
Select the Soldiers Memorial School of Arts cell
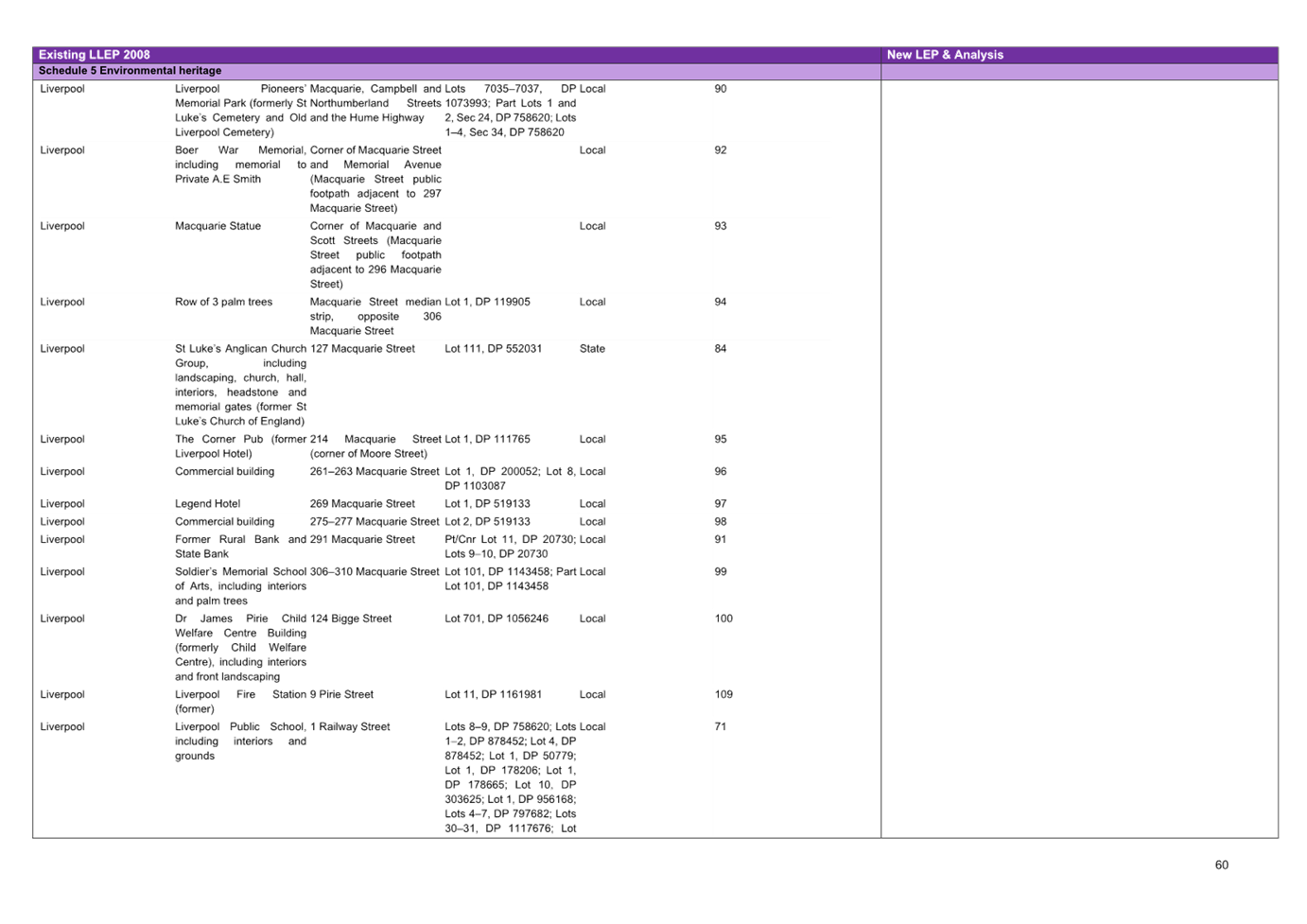click(x=240, y=586)
